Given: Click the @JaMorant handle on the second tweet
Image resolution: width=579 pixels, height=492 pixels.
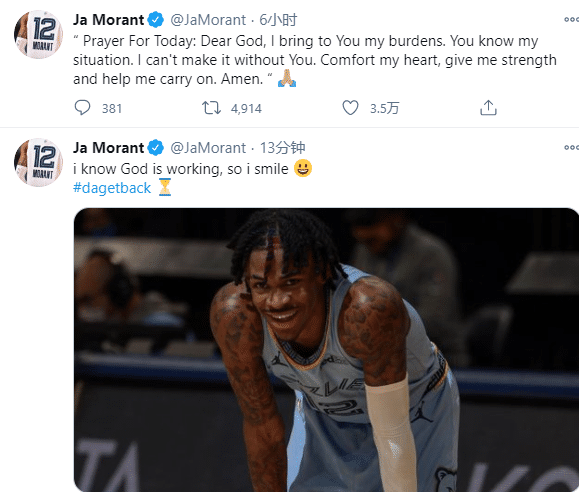Looking at the screenshot, I should point(208,148).
